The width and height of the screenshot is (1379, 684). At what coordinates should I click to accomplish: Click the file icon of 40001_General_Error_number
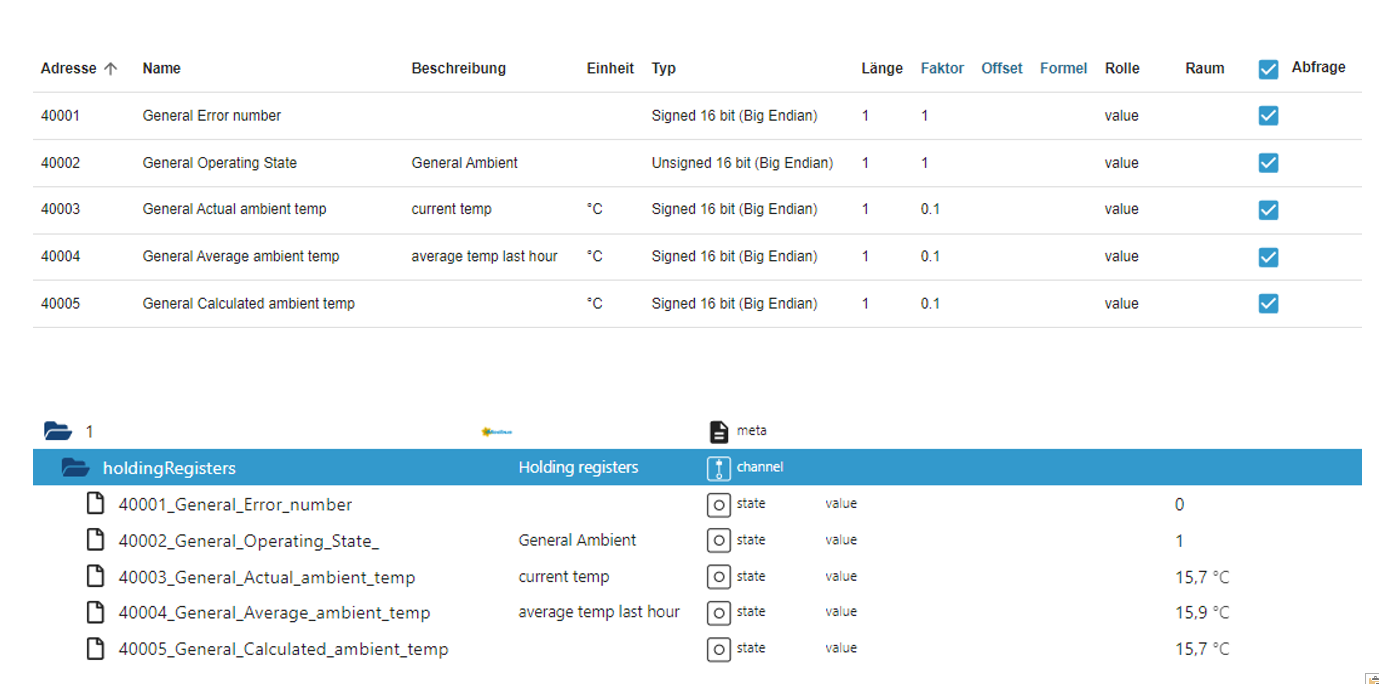click(95, 504)
